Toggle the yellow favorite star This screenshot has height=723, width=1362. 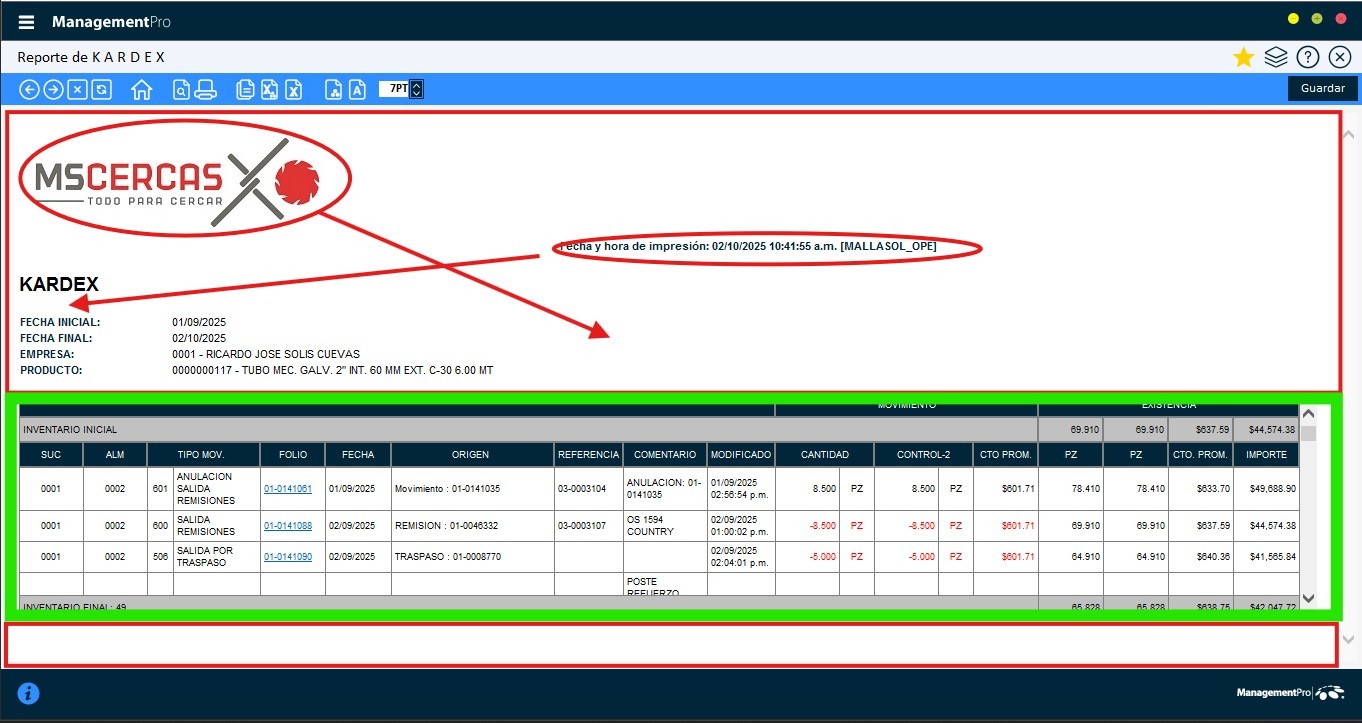click(x=1243, y=58)
